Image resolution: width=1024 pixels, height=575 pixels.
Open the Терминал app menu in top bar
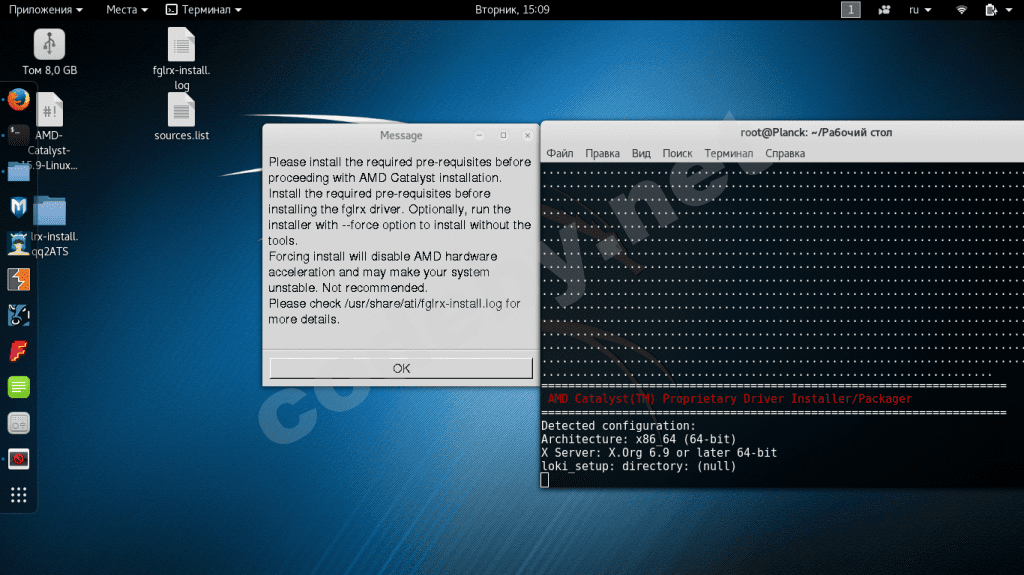[x=204, y=10]
